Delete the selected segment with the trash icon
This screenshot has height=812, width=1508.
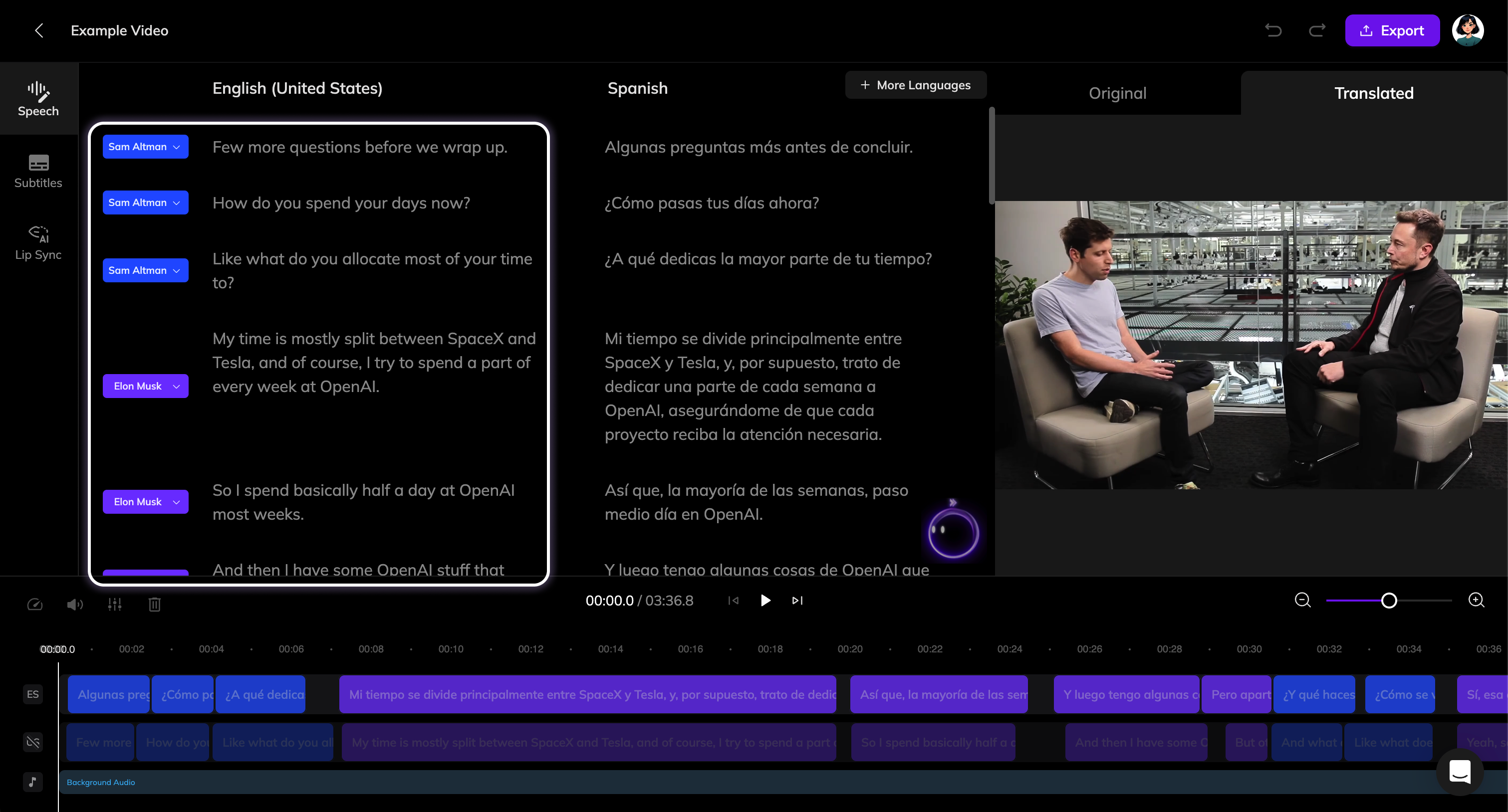click(155, 604)
